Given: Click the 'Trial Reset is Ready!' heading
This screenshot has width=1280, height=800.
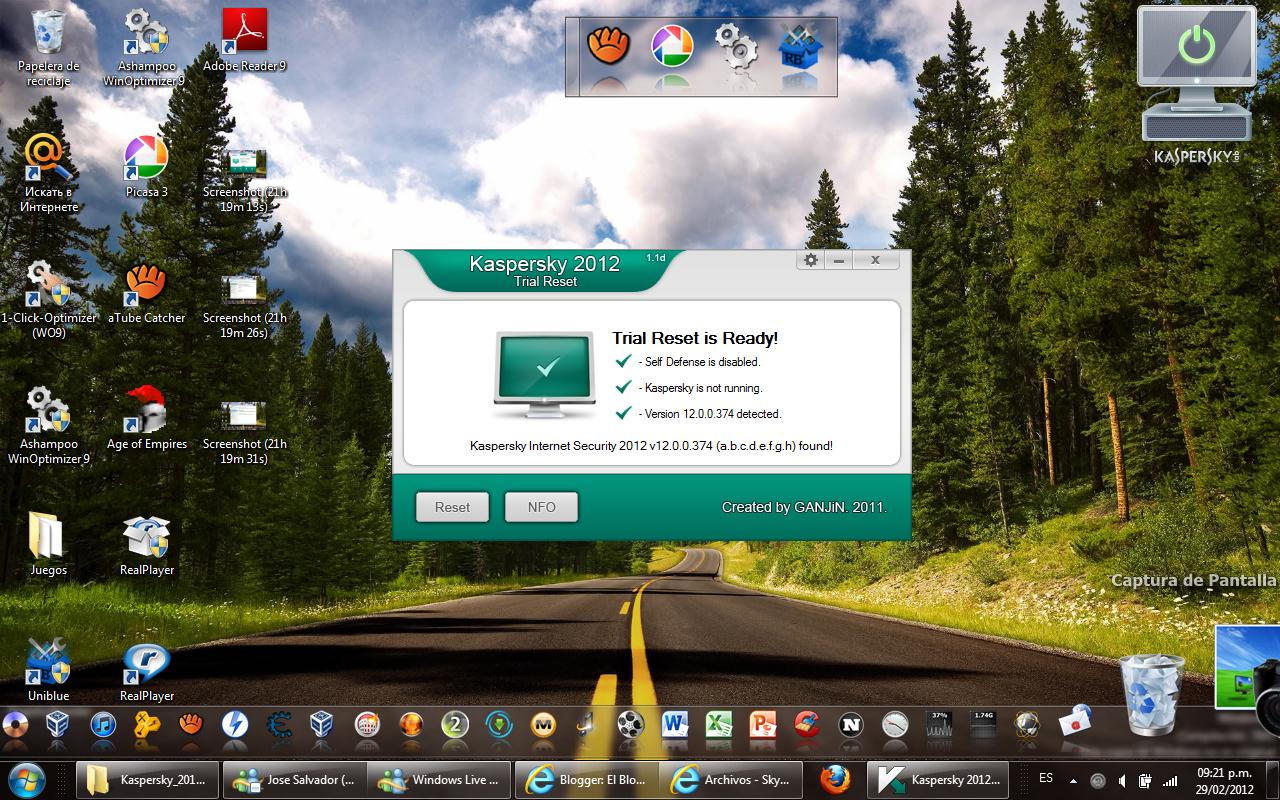Looking at the screenshot, I should click(x=695, y=338).
